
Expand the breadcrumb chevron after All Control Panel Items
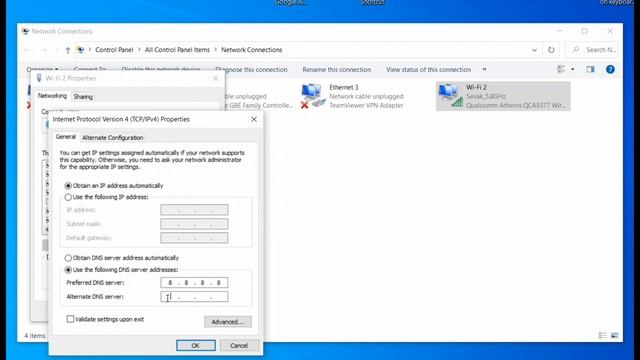[x=215, y=50]
